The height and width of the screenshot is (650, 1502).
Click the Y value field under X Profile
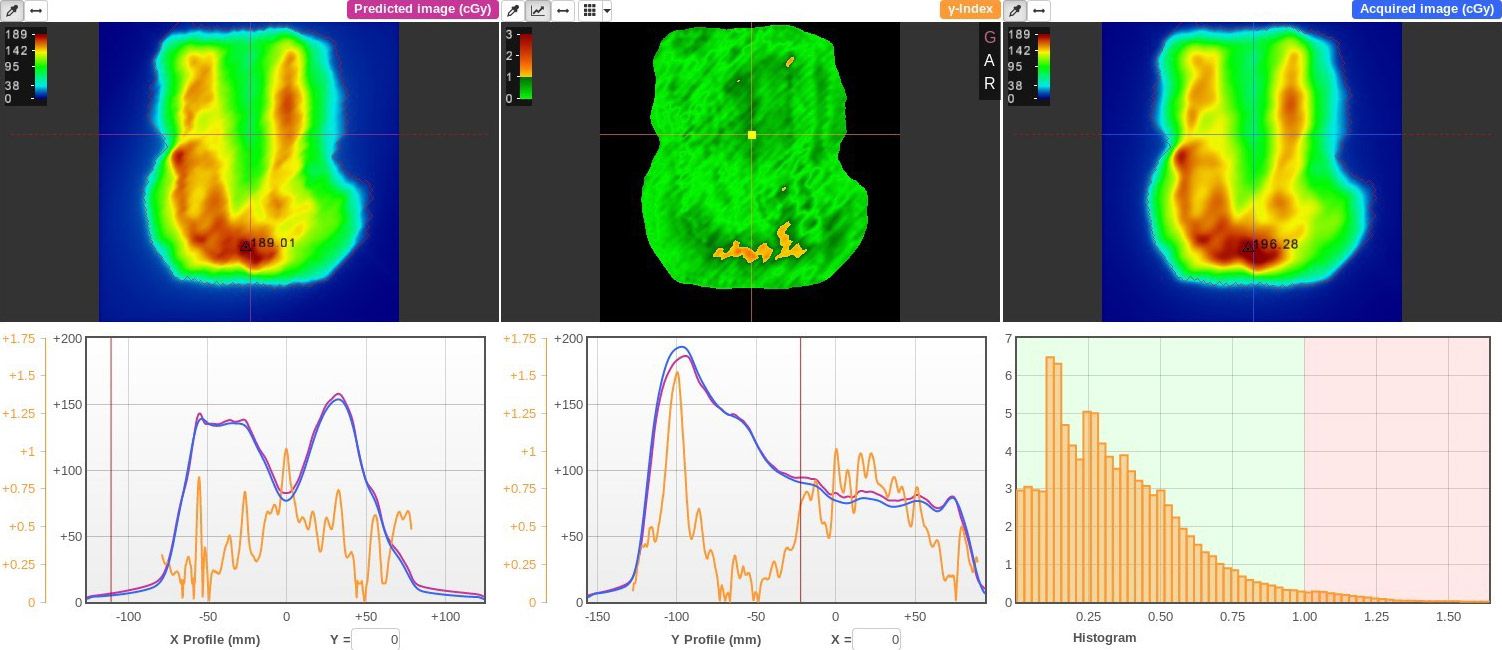376,639
